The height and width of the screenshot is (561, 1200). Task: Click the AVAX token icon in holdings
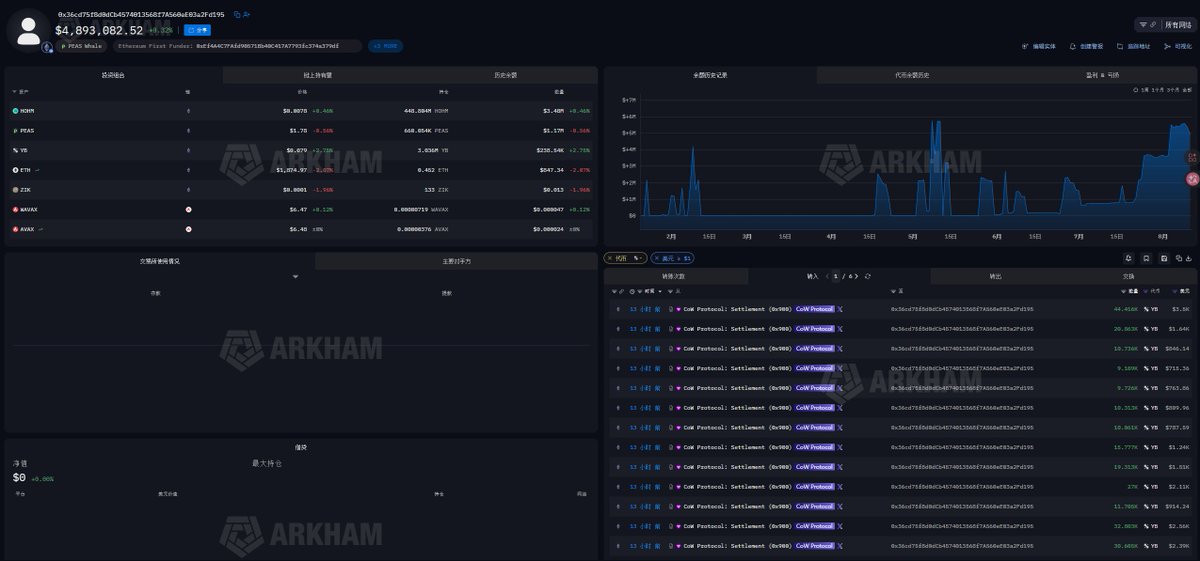pos(15,229)
